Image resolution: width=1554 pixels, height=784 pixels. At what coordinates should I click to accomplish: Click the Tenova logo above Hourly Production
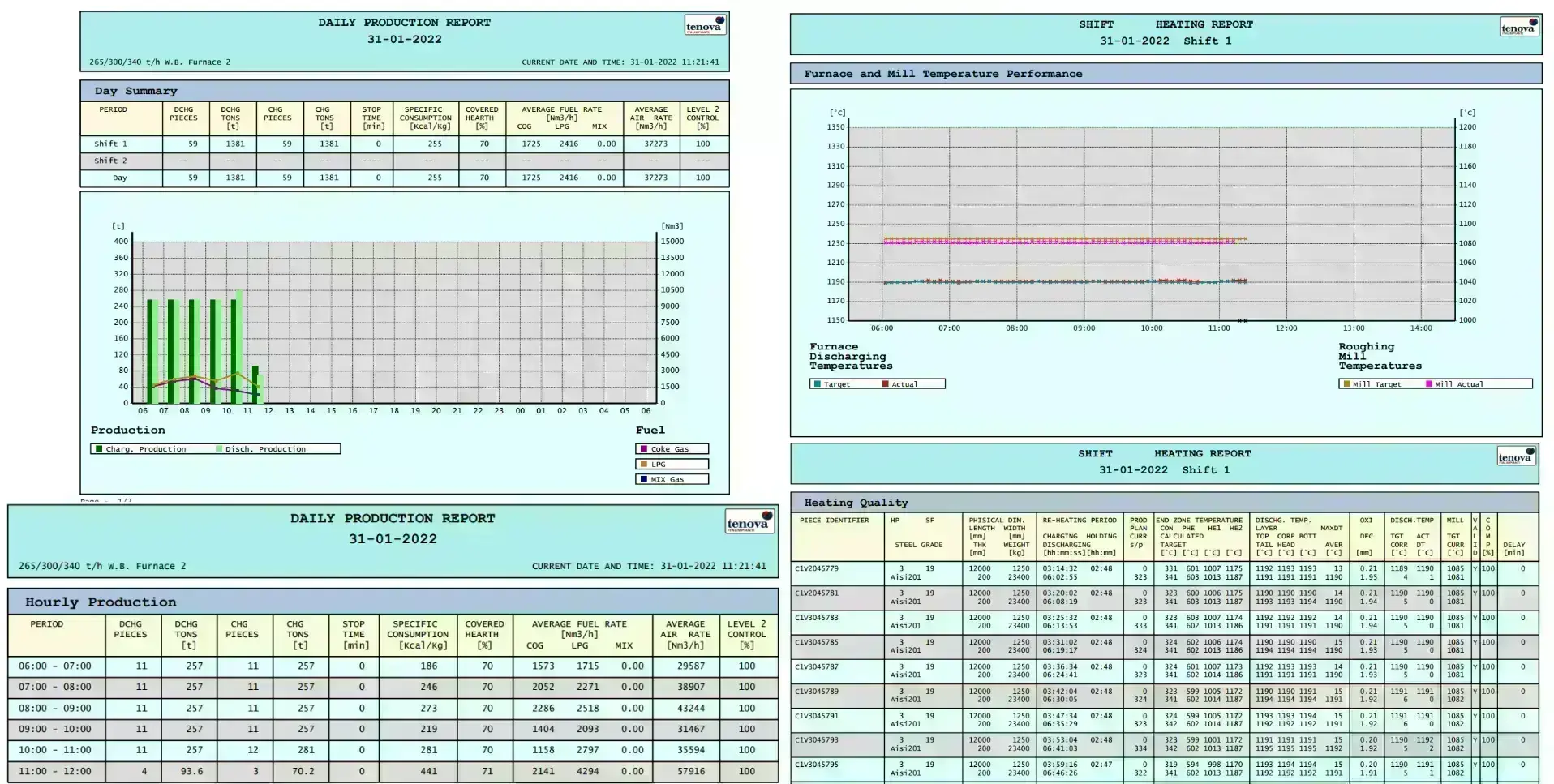point(749,521)
